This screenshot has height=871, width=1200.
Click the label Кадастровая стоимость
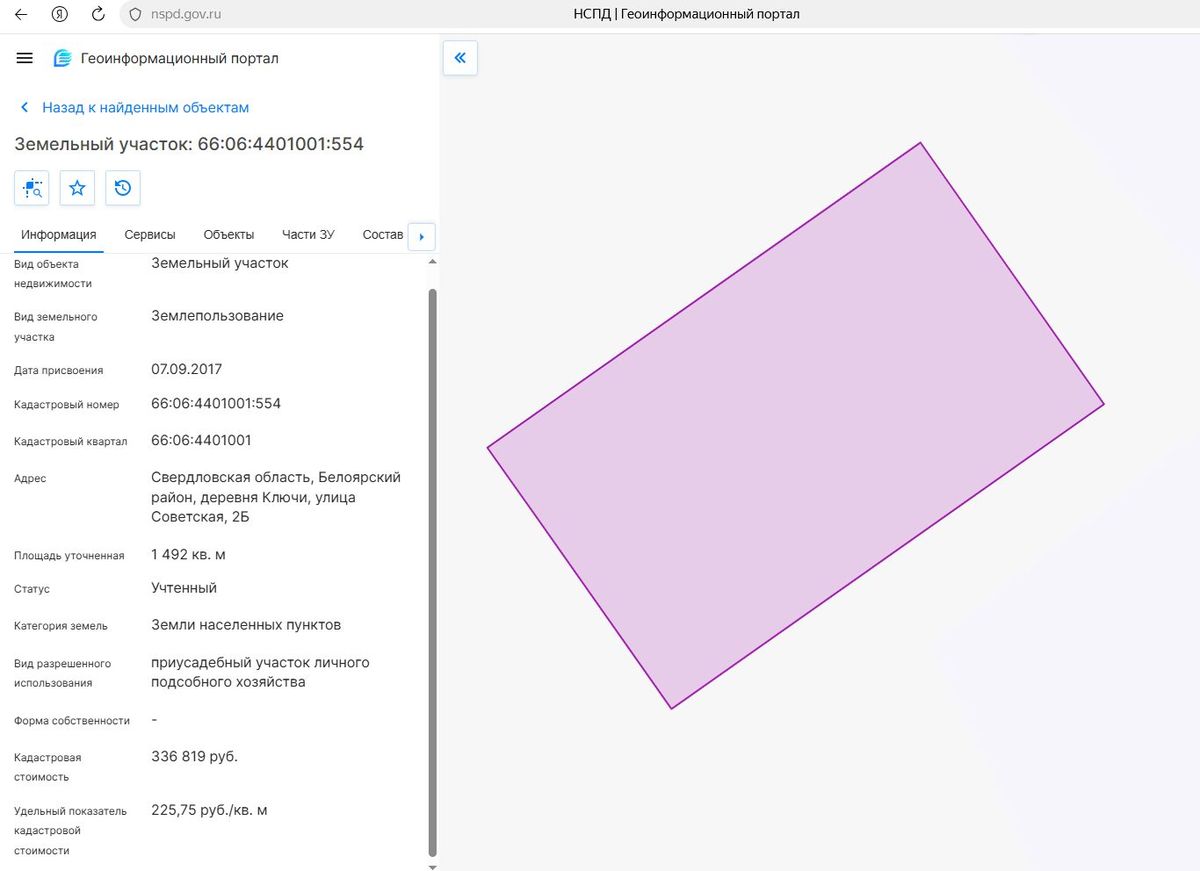(48, 768)
